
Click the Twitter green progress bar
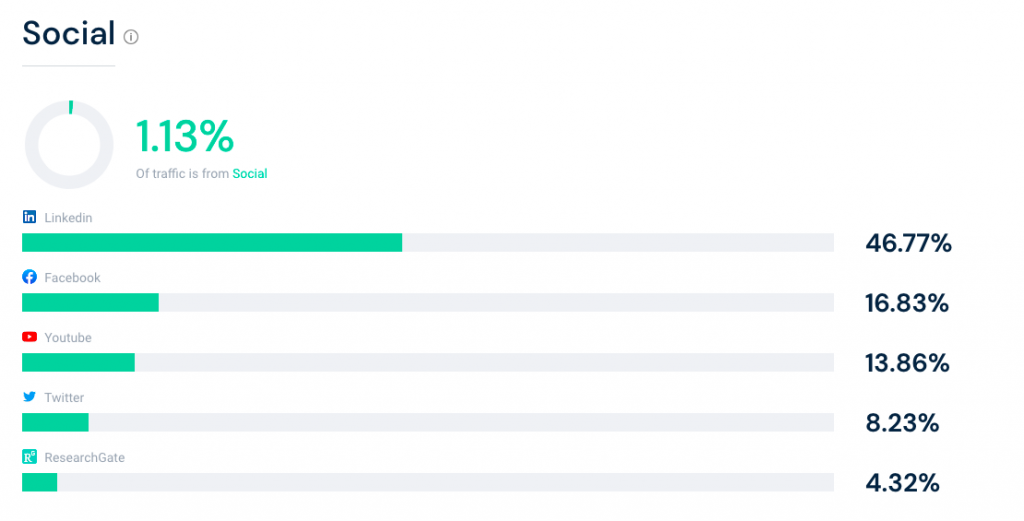click(x=56, y=422)
